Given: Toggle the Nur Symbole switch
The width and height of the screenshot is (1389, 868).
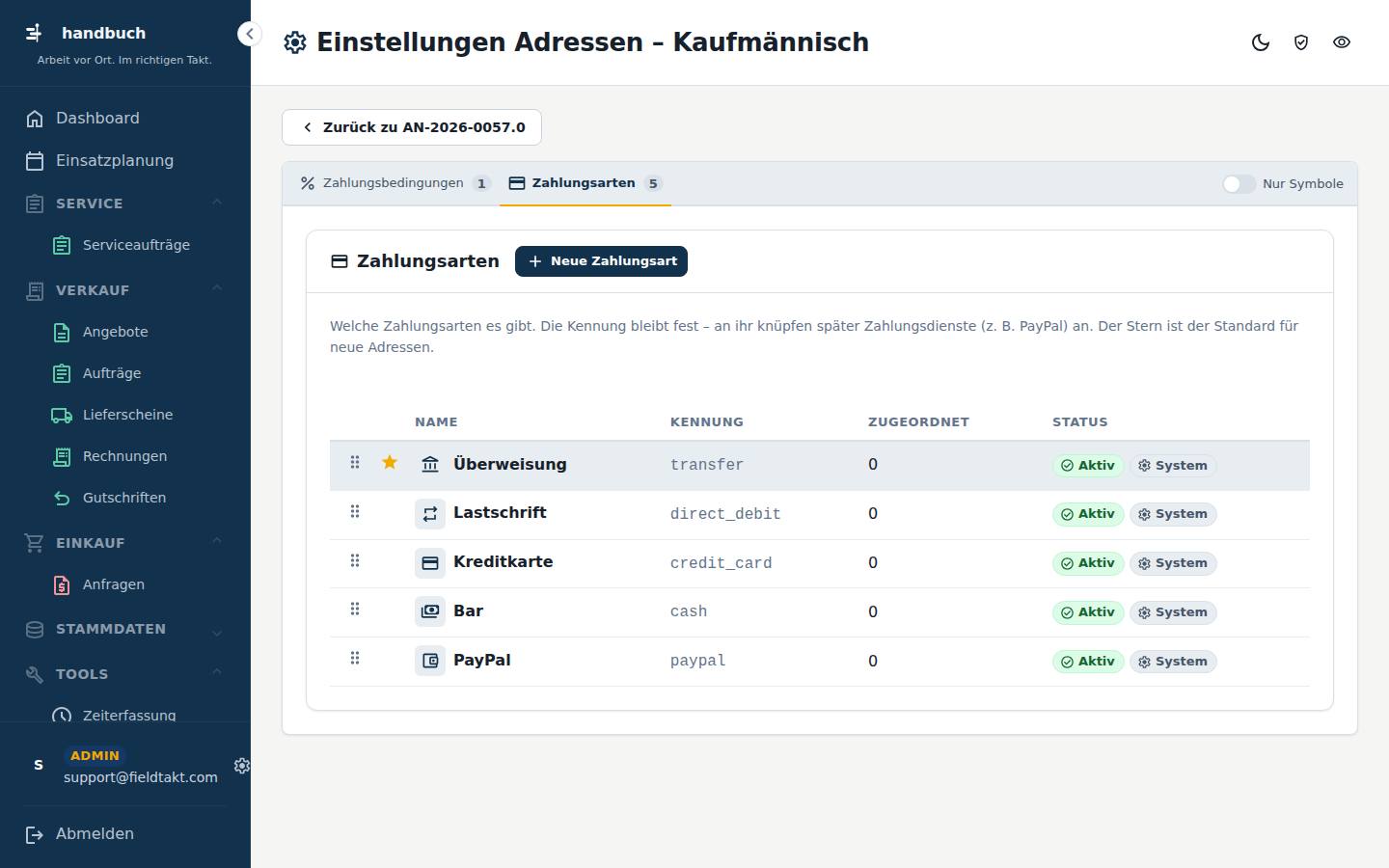Looking at the screenshot, I should click(1239, 183).
